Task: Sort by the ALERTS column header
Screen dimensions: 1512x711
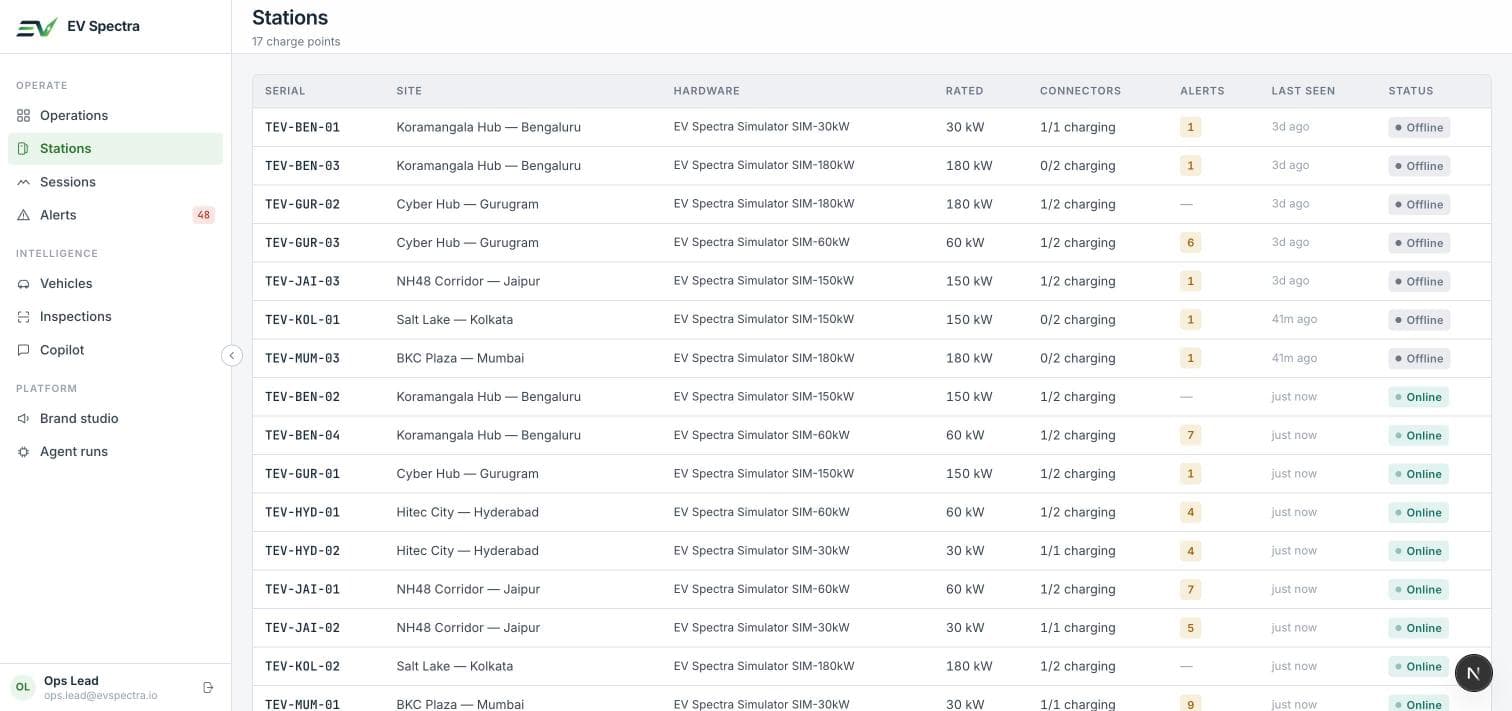Action: click(x=1202, y=91)
